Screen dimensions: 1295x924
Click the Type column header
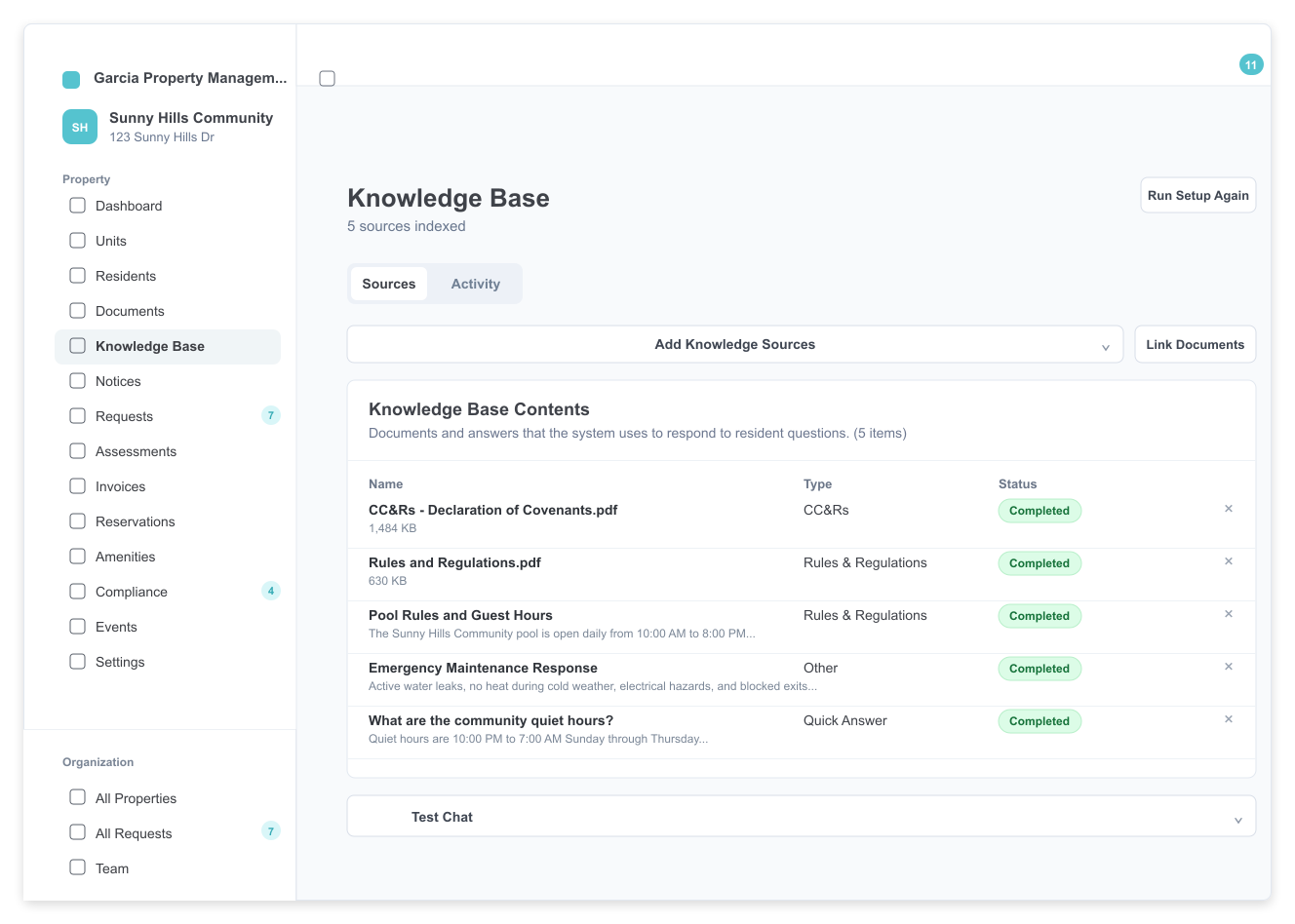(817, 483)
